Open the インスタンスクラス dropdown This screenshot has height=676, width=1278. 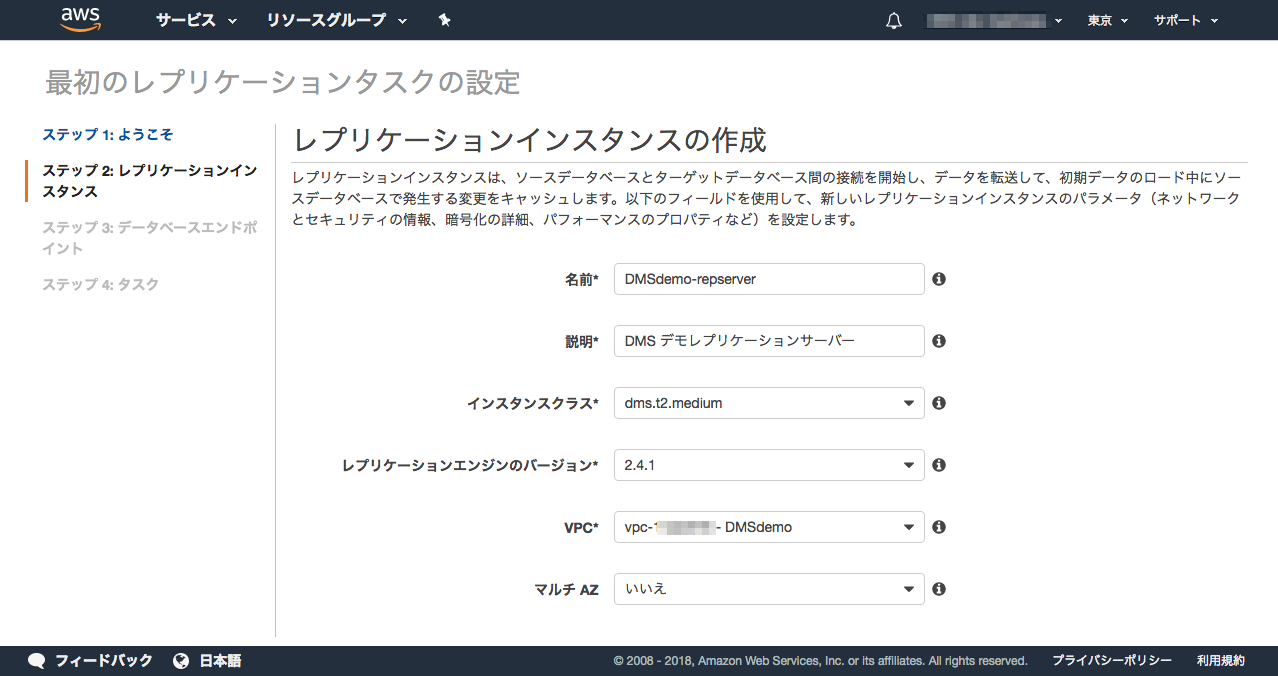(768, 403)
